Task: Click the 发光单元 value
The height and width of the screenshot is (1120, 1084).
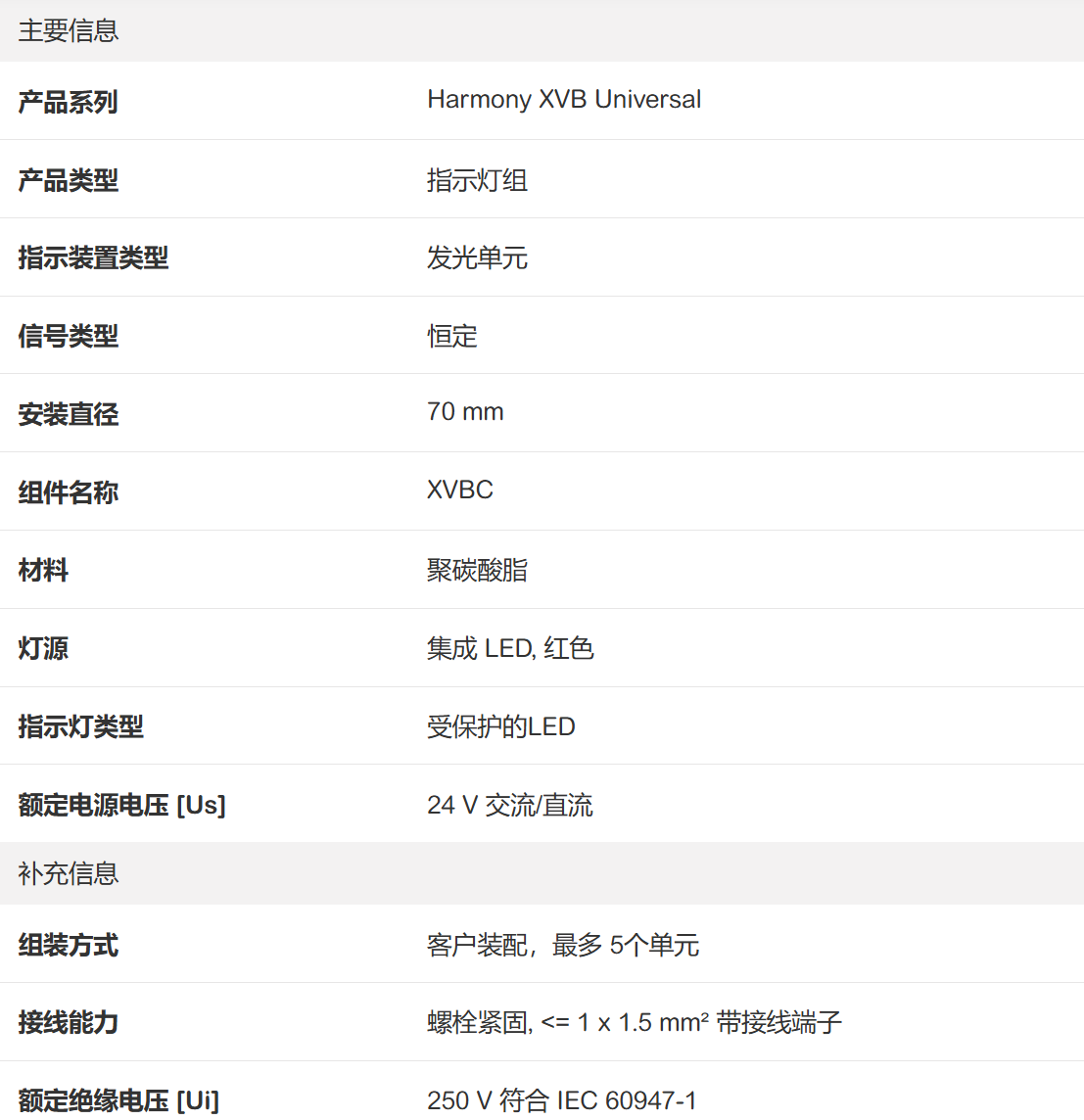Action: click(x=477, y=257)
